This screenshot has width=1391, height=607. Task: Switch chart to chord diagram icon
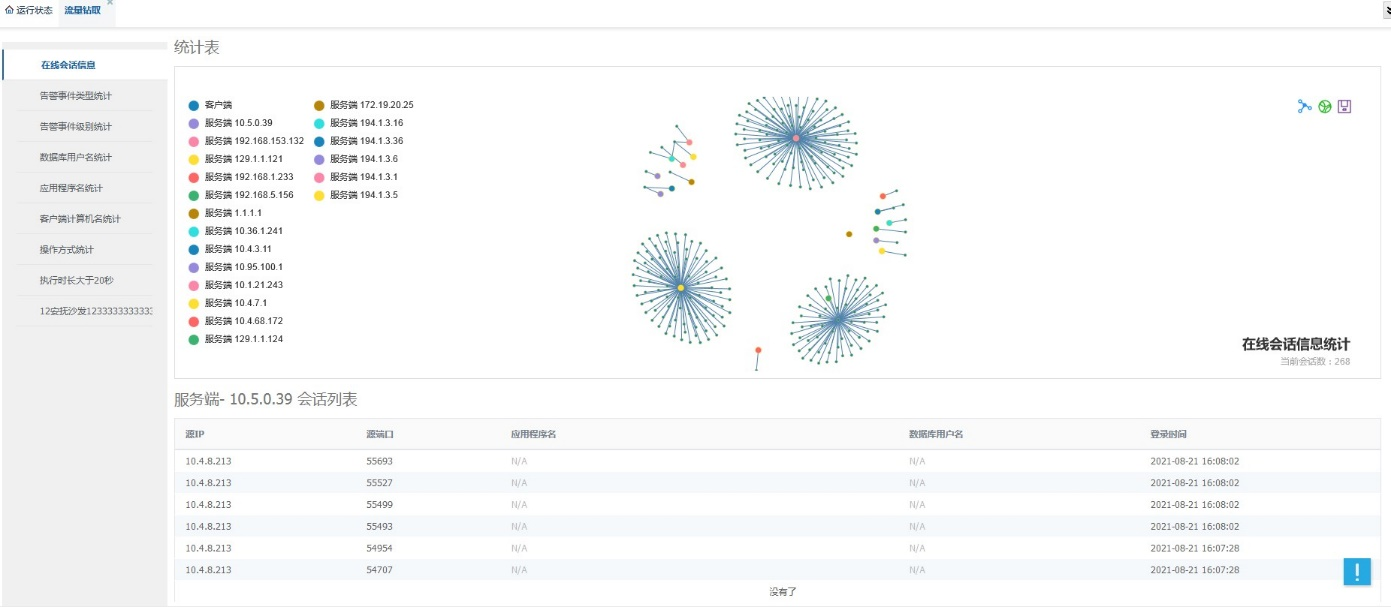pos(1324,106)
